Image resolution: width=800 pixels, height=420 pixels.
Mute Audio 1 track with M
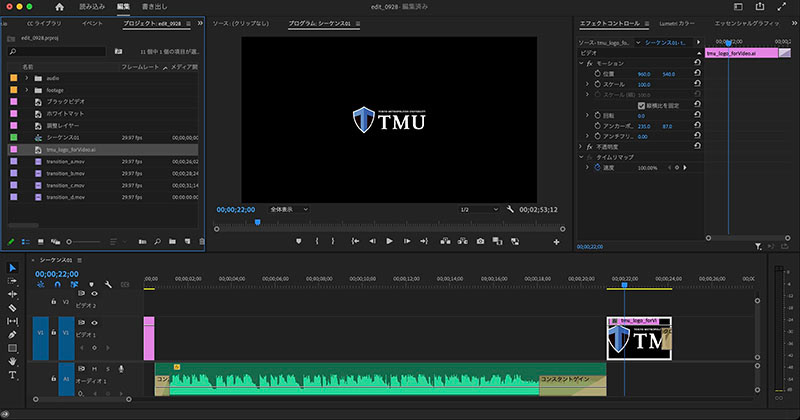tap(94, 368)
